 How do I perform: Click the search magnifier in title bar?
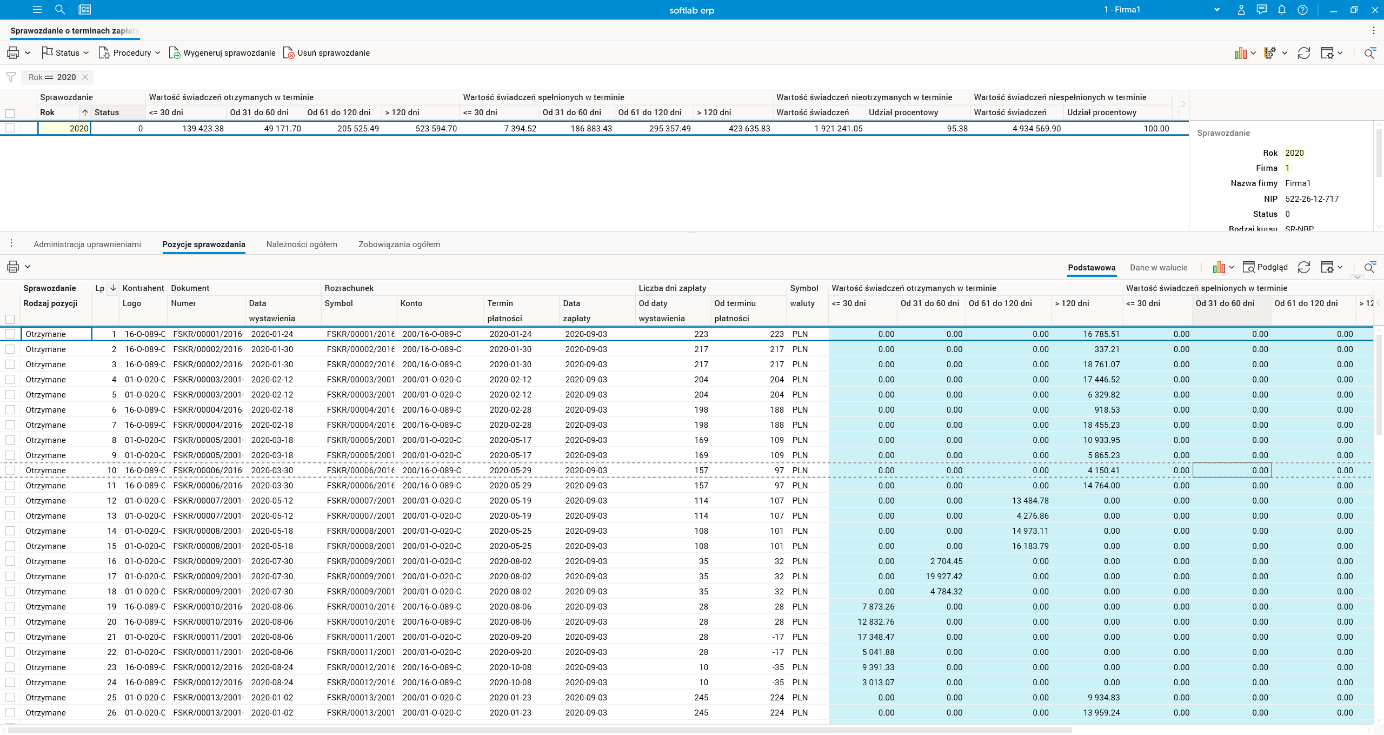point(60,9)
